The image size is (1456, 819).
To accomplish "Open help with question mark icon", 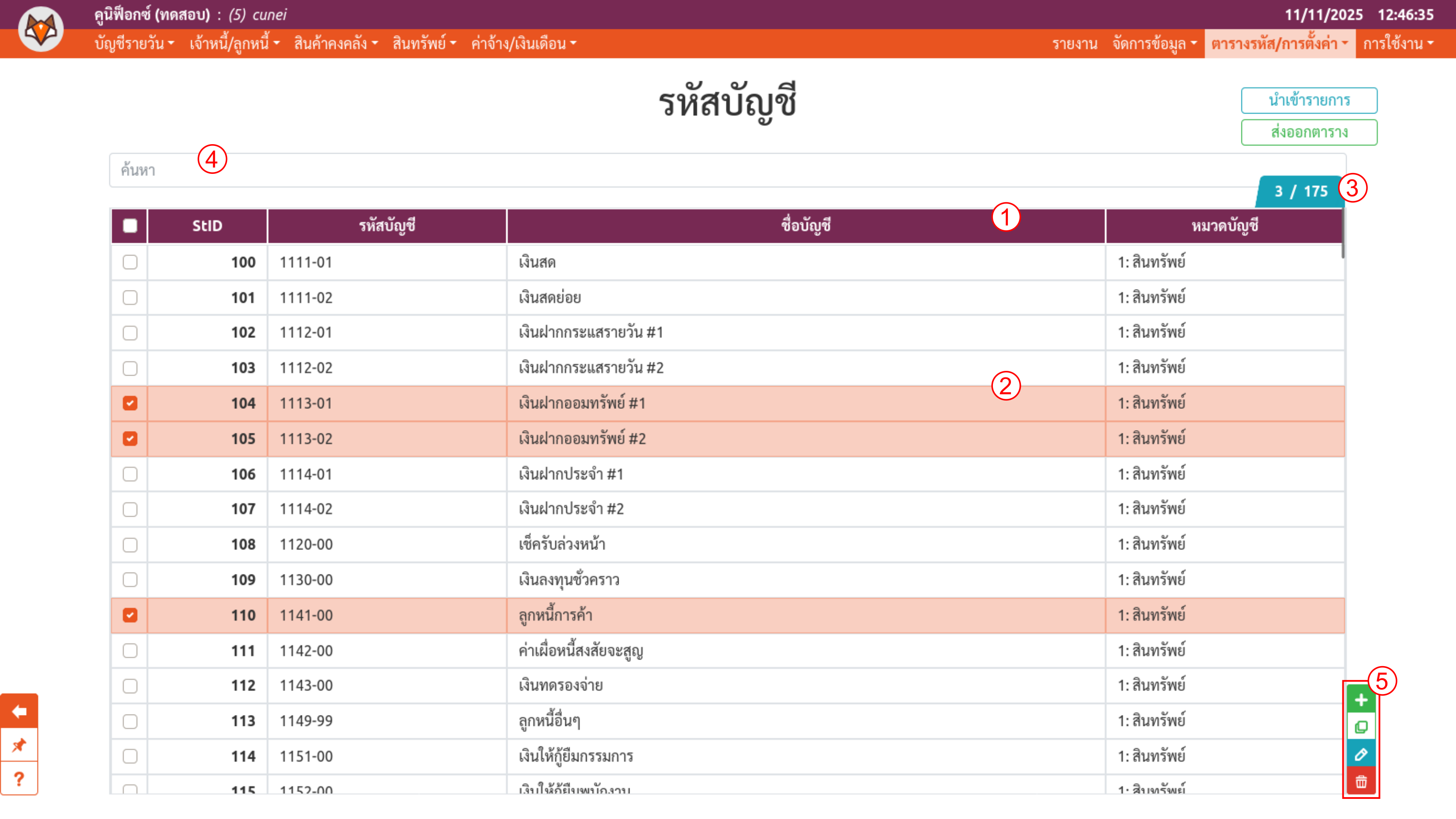I will pyautogui.click(x=19, y=779).
